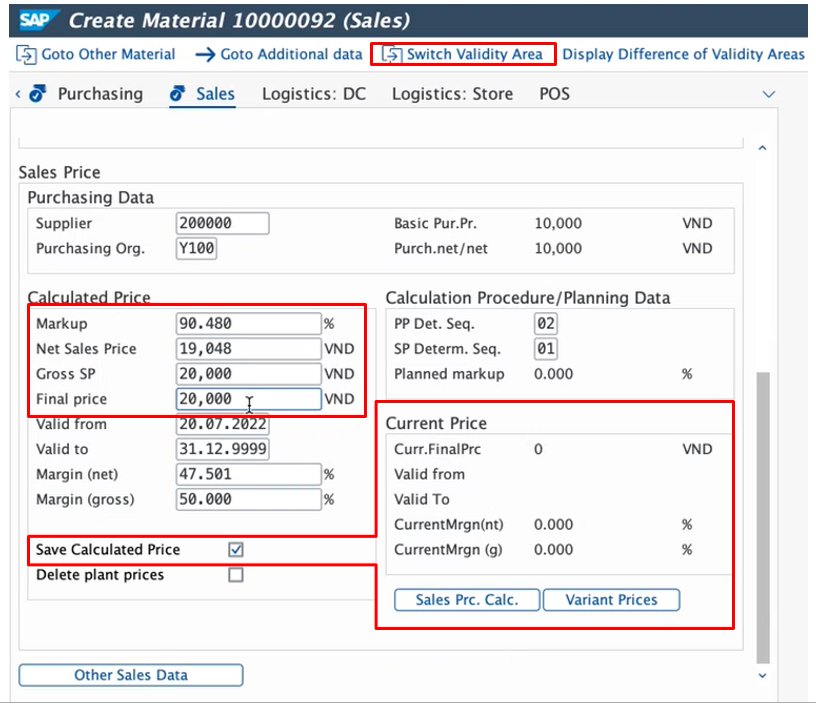Click the Other Sales Data button

click(x=131, y=675)
